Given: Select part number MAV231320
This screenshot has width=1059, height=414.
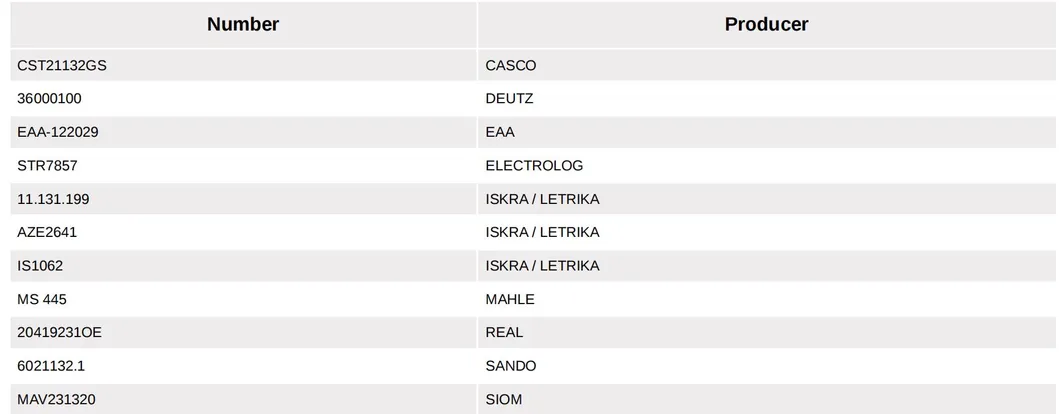Looking at the screenshot, I should pyautogui.click(x=56, y=400).
